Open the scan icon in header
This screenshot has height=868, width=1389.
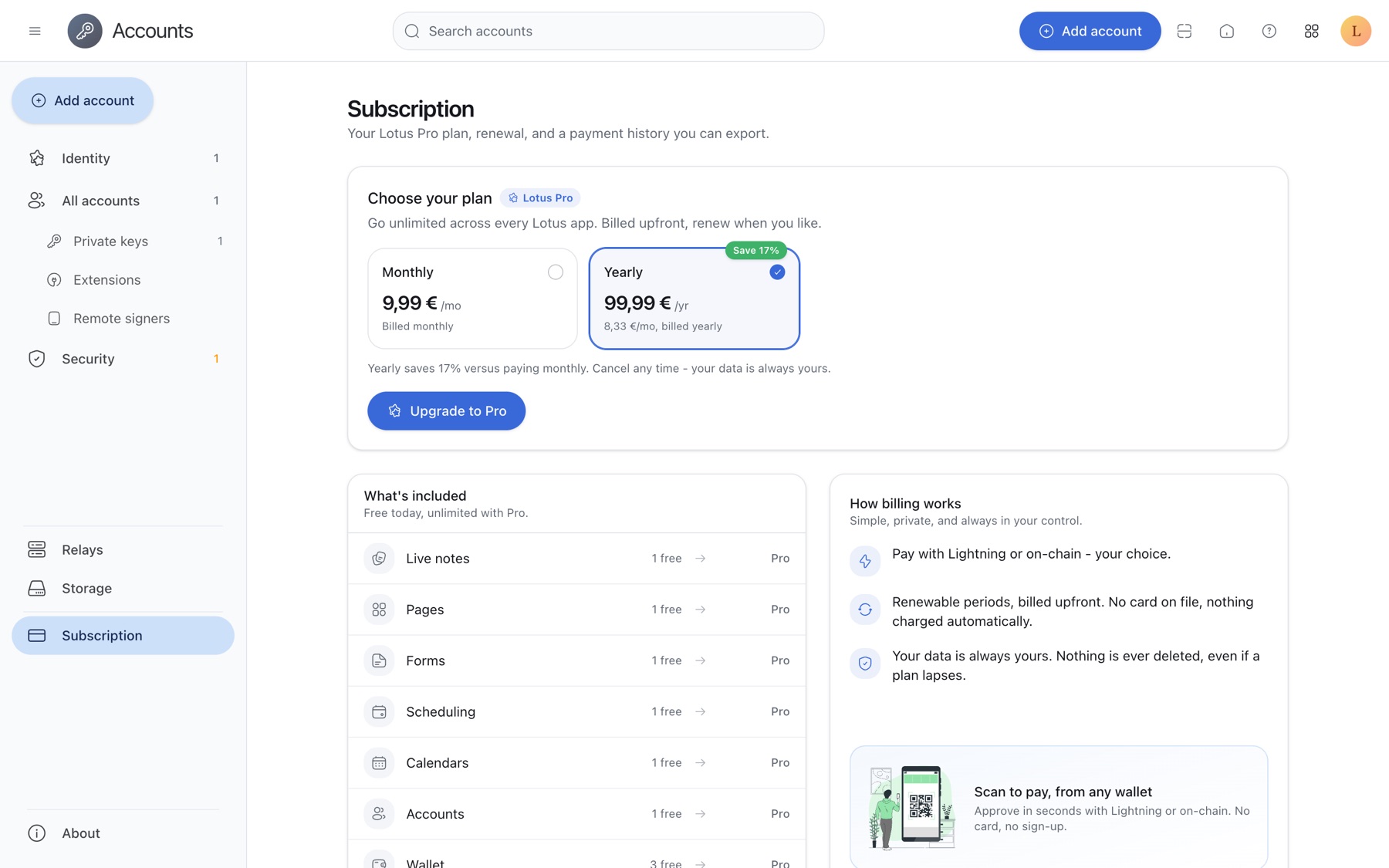click(1185, 31)
